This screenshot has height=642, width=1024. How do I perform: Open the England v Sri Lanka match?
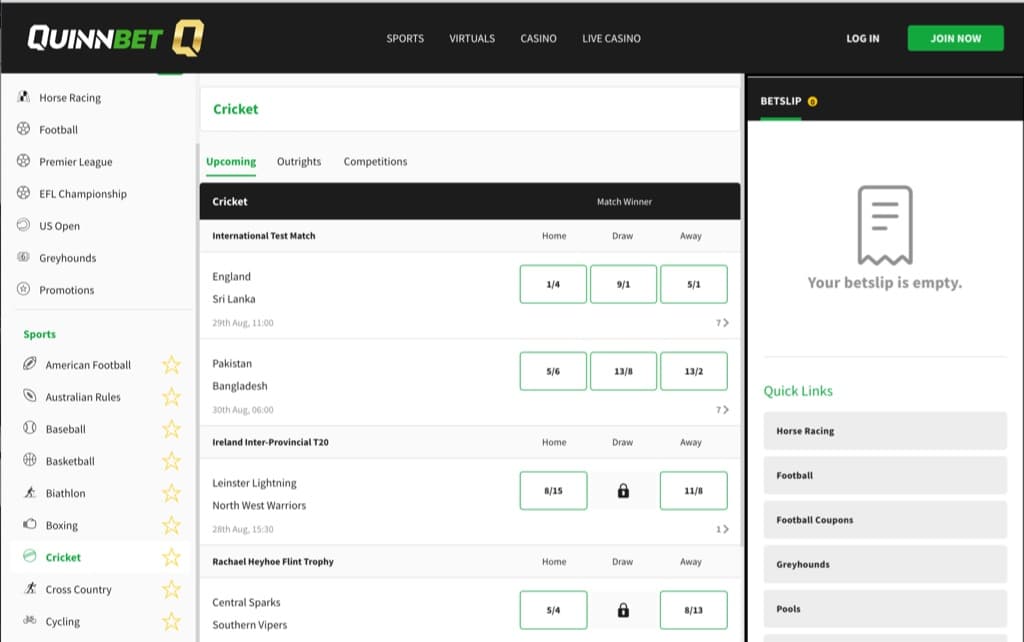tap(234, 287)
